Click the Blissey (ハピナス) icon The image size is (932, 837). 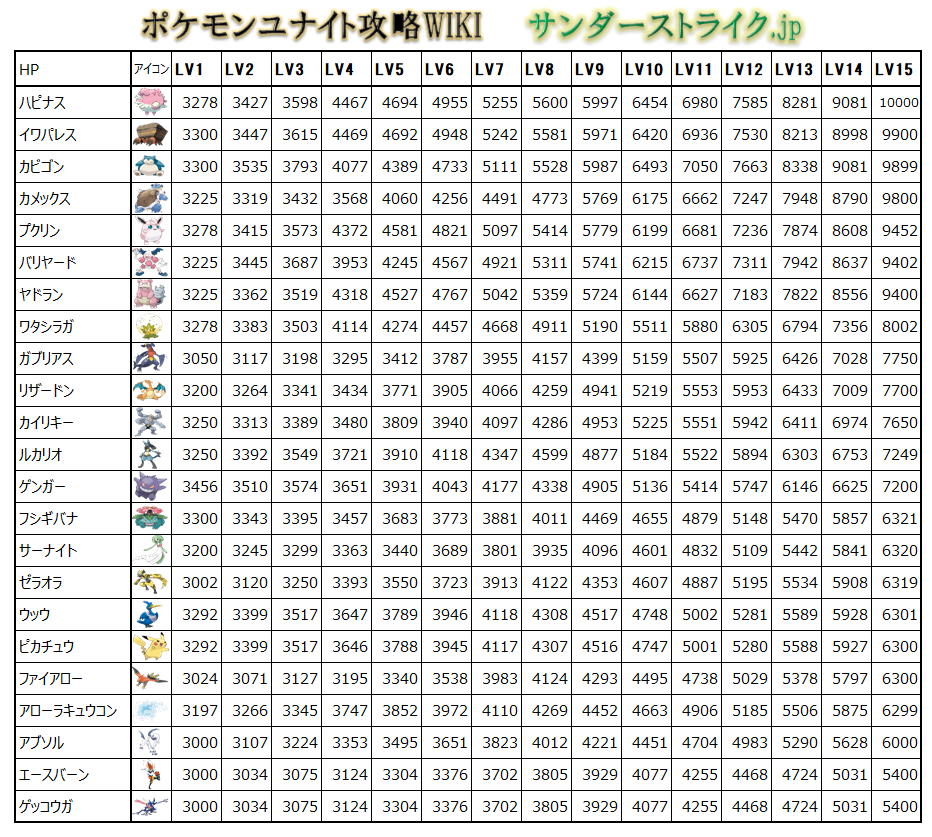click(150, 103)
